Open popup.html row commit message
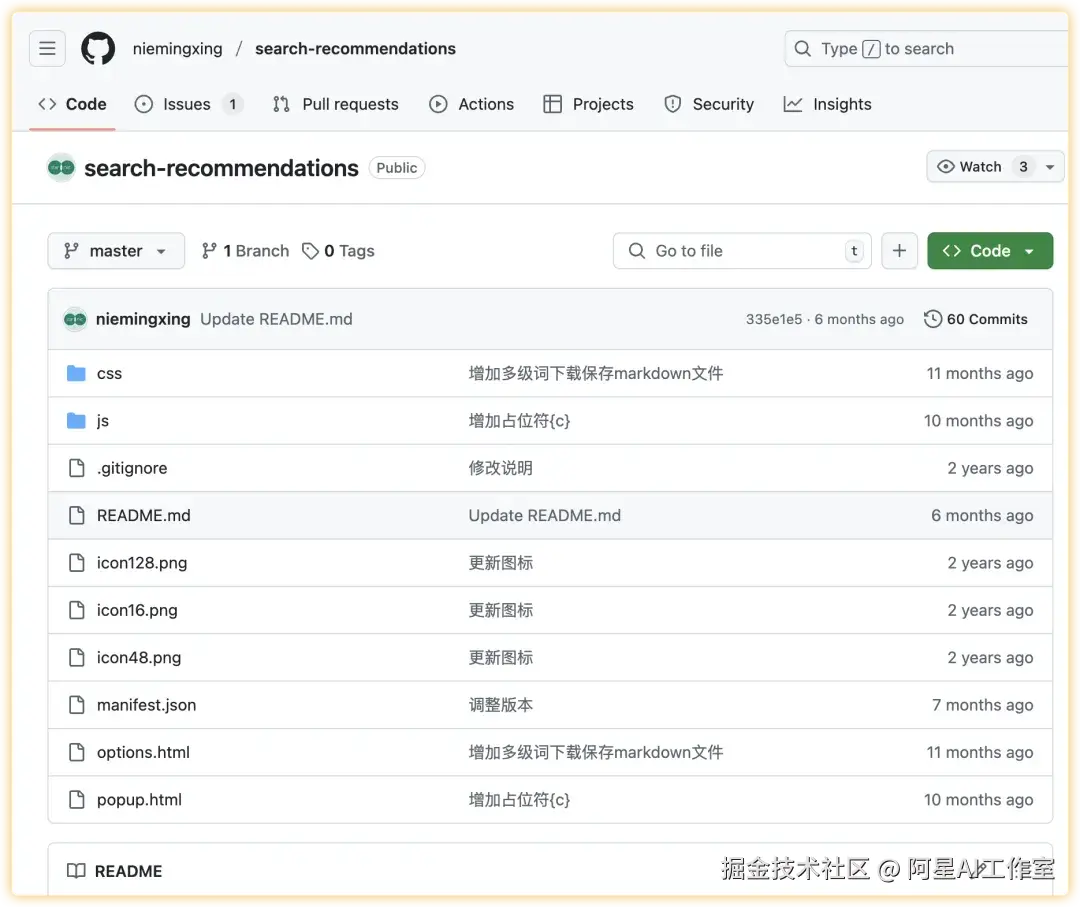This screenshot has height=907, width=1080. [x=519, y=800]
